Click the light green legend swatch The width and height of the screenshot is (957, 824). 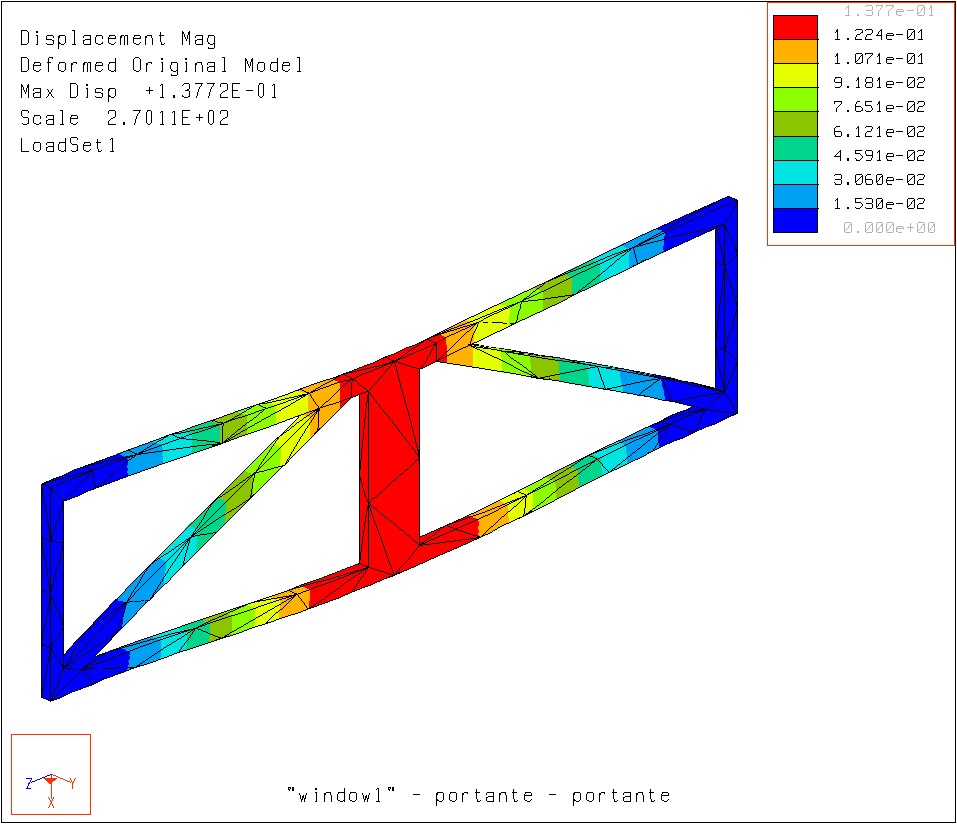tap(795, 100)
